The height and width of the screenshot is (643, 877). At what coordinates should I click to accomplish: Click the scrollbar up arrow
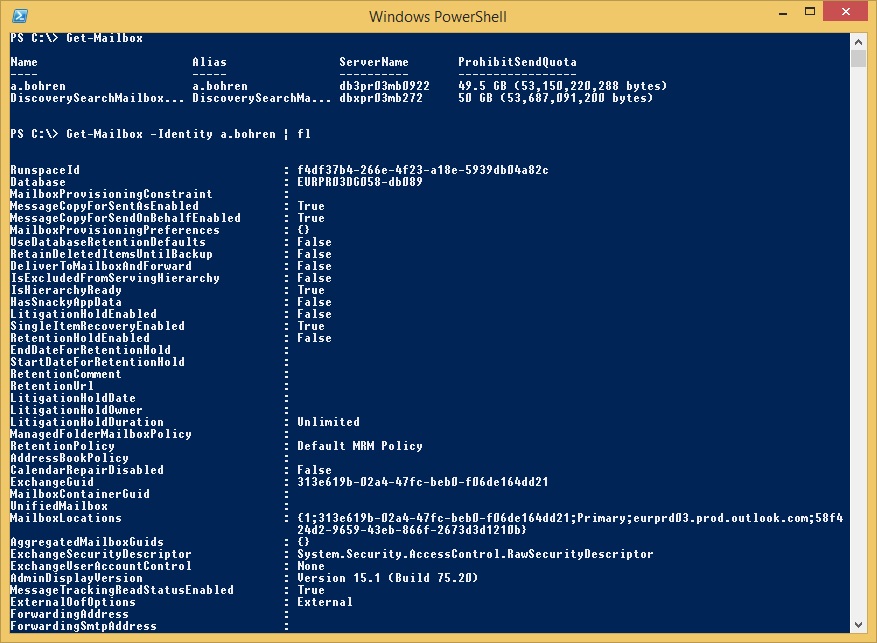pos(858,40)
